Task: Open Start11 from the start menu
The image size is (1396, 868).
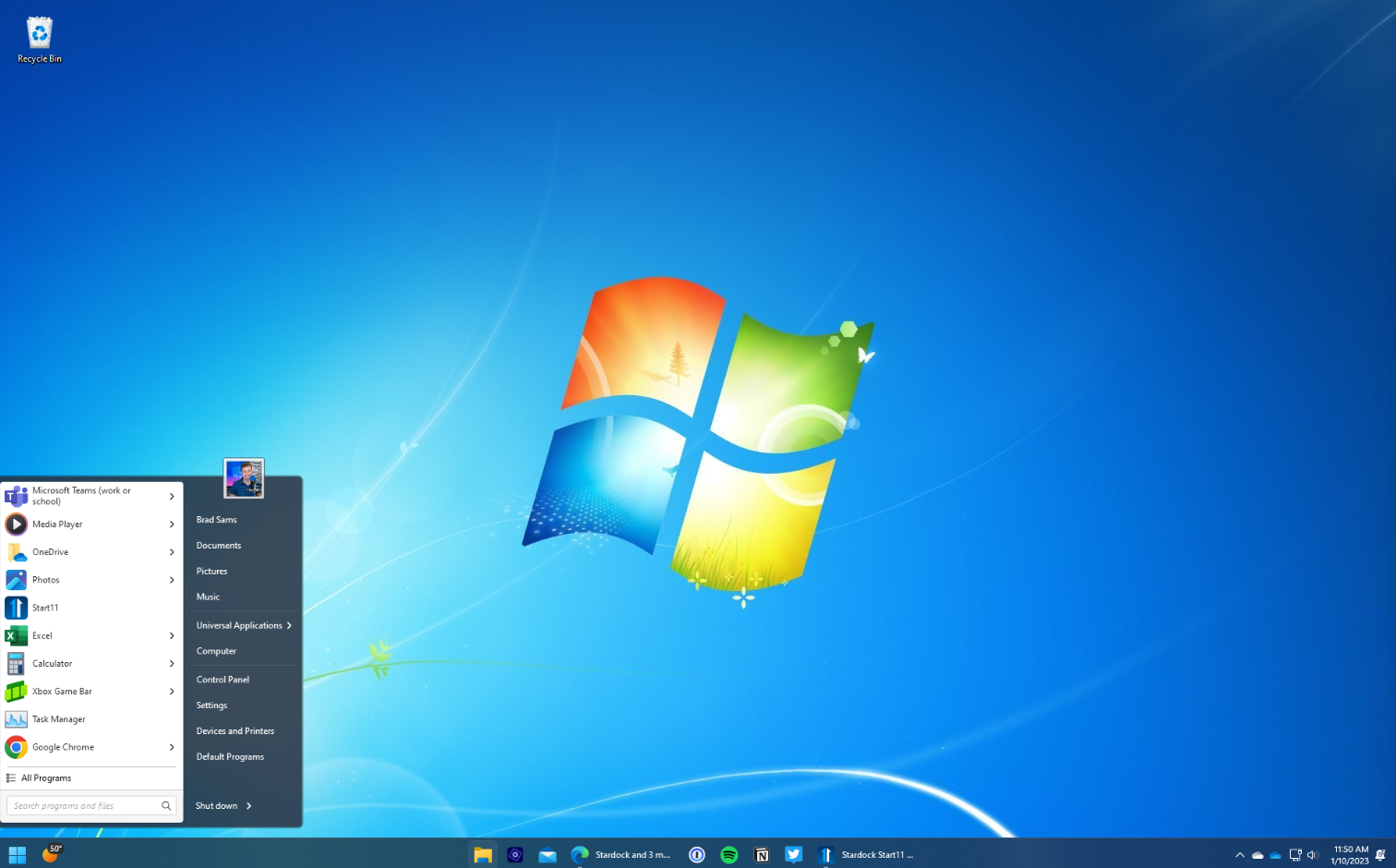Action: tap(45, 608)
